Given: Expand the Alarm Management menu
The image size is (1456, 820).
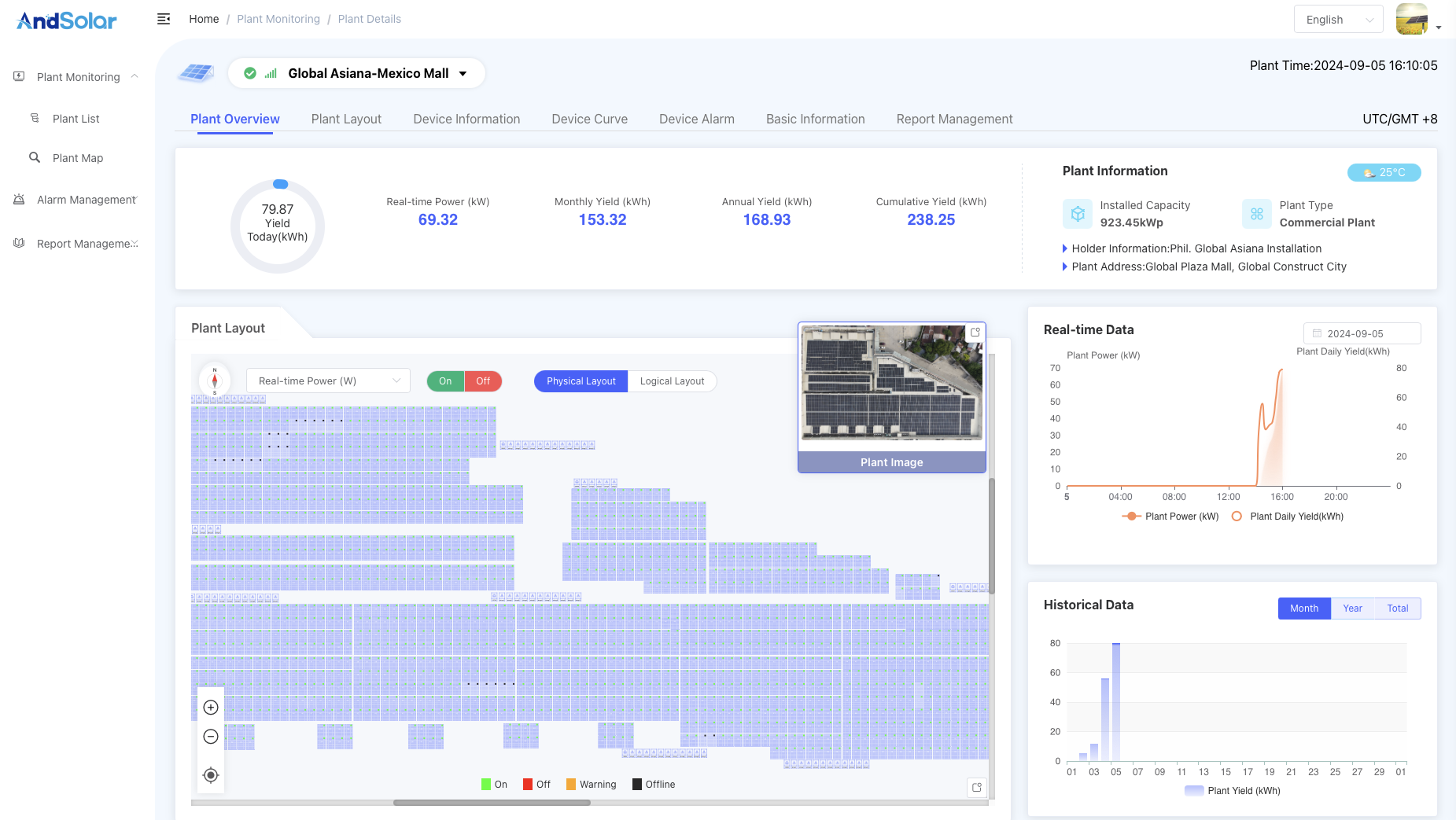Looking at the screenshot, I should click(135, 199).
